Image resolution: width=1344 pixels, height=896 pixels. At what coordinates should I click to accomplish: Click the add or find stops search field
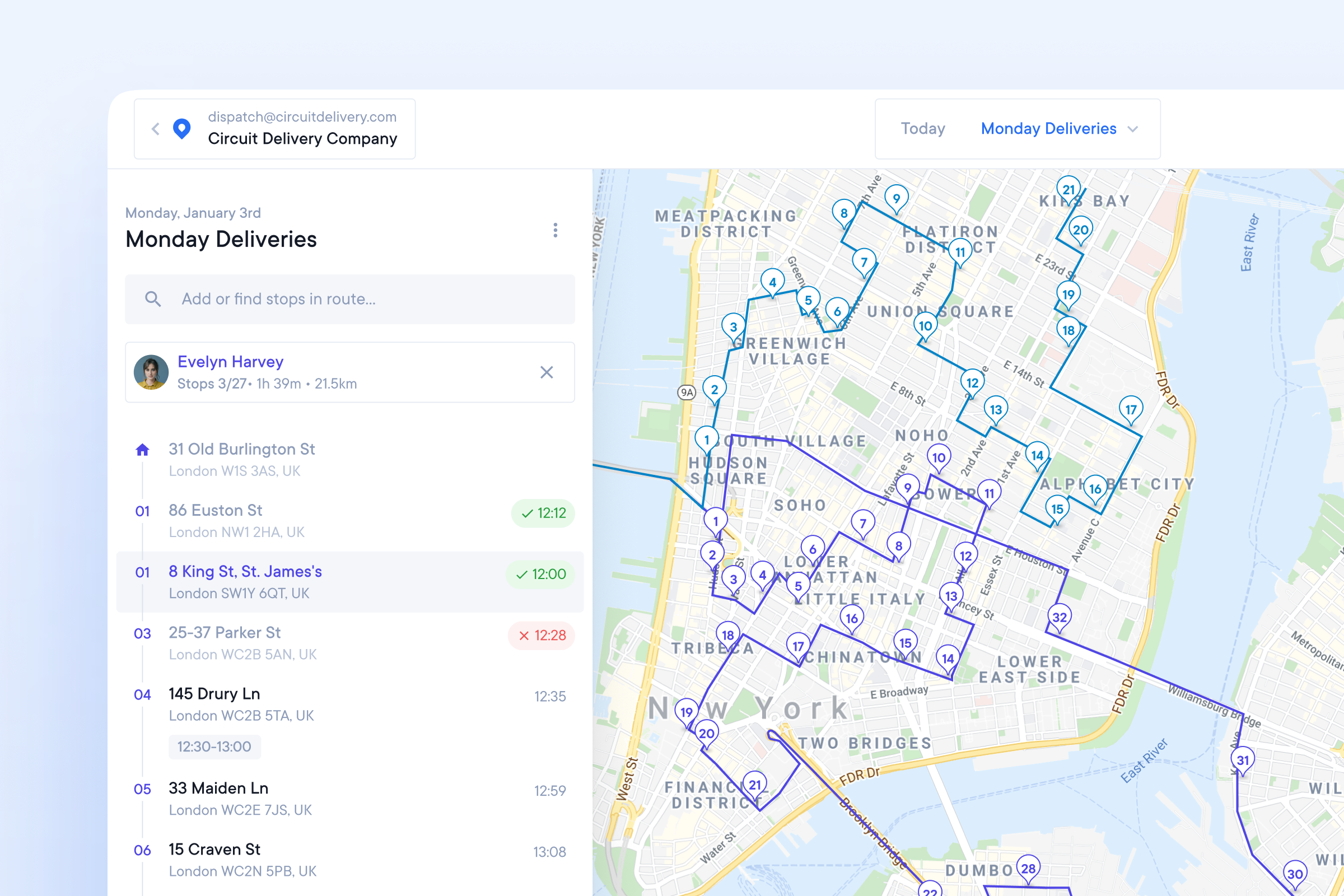coord(349,299)
